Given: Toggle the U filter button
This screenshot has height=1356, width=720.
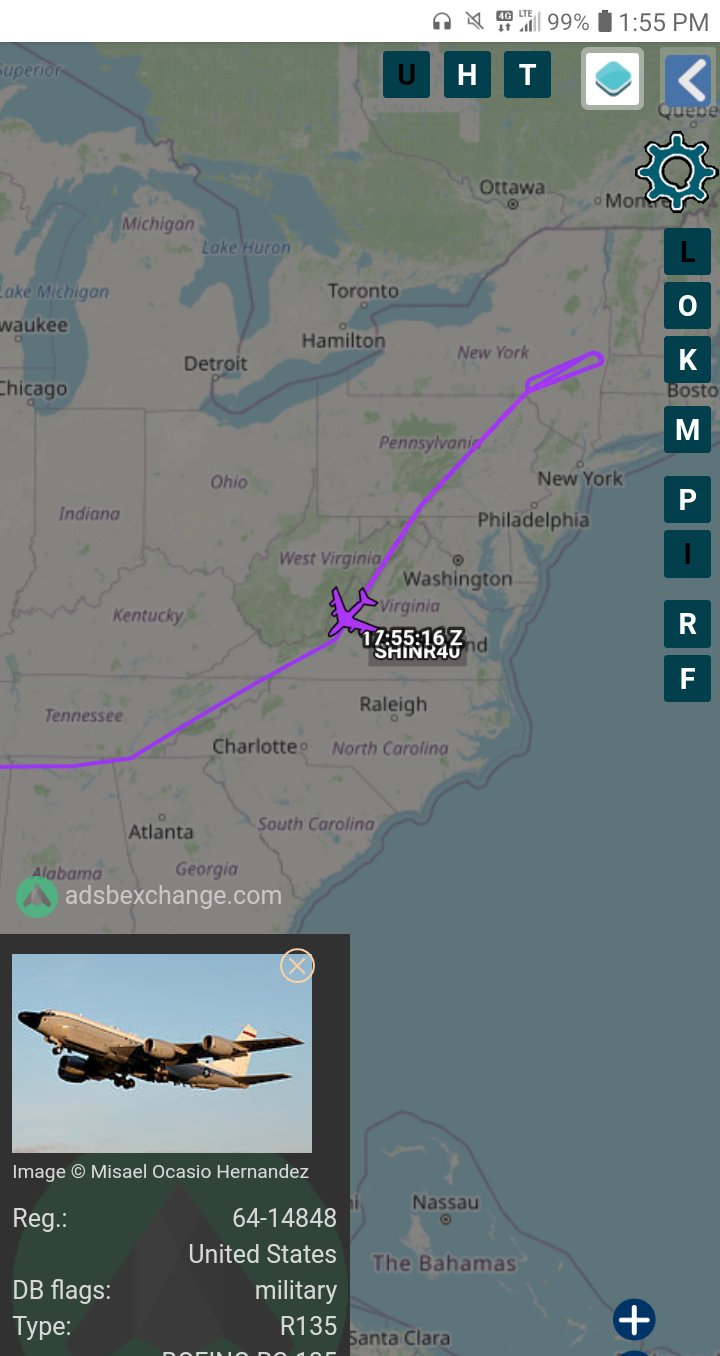Looking at the screenshot, I should 406,75.
